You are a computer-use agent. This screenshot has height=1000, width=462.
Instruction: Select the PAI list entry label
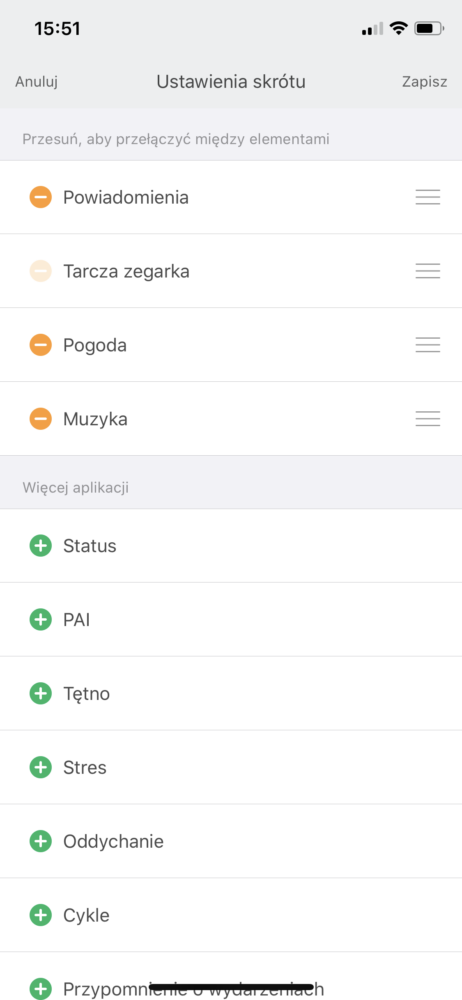(76, 619)
